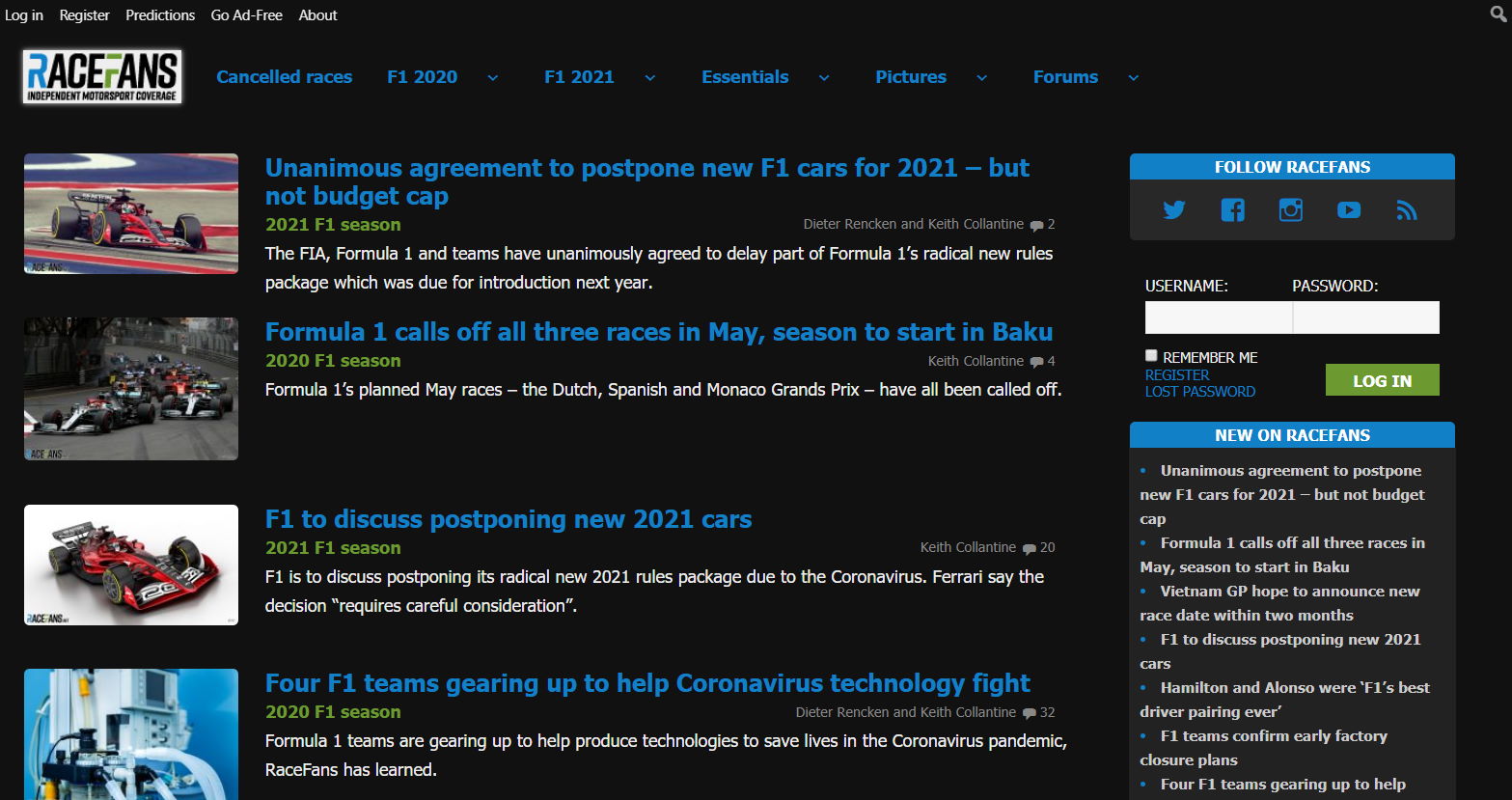This screenshot has width=1512, height=800.
Task: Open sidebar link 'Vietnam GP hope to announce'
Action: click(1280, 603)
